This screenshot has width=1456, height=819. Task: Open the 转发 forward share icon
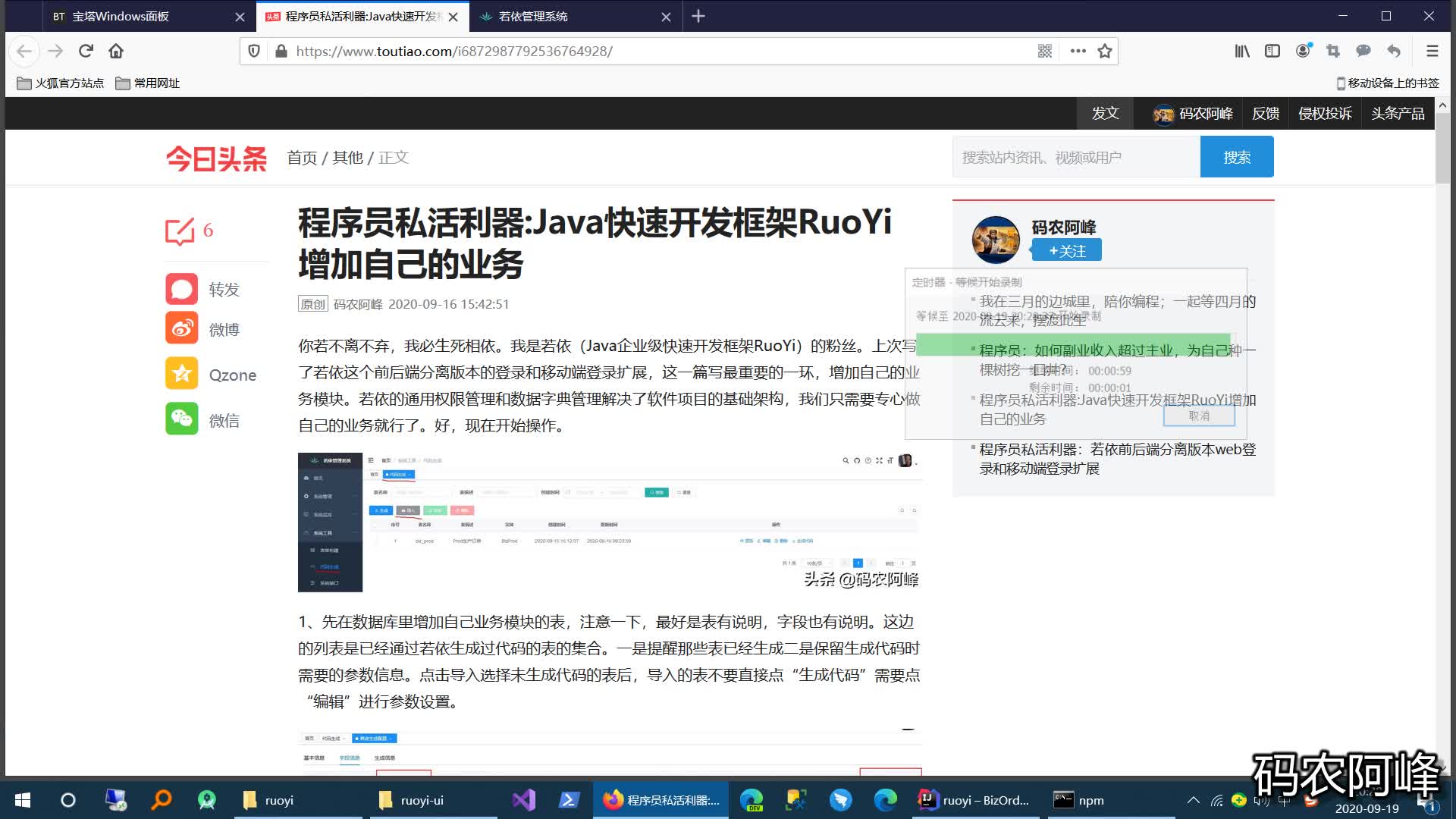(180, 289)
